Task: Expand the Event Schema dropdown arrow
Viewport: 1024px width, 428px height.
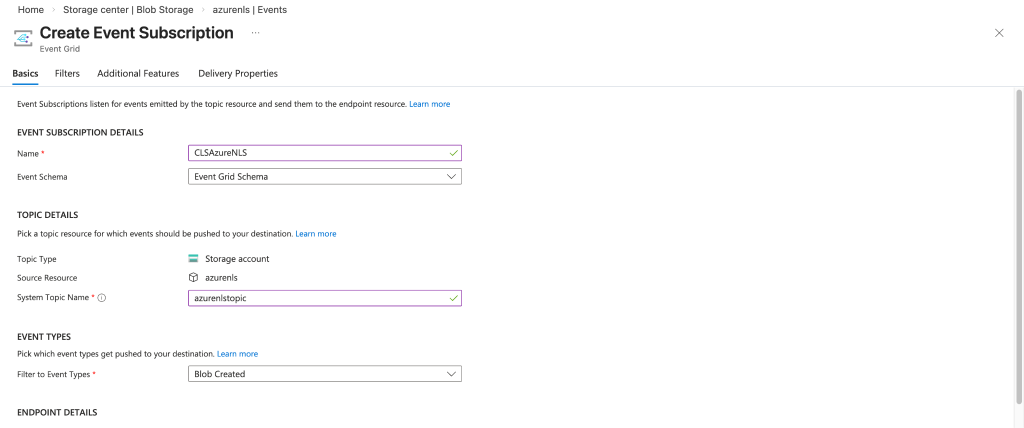Action: pos(451,177)
